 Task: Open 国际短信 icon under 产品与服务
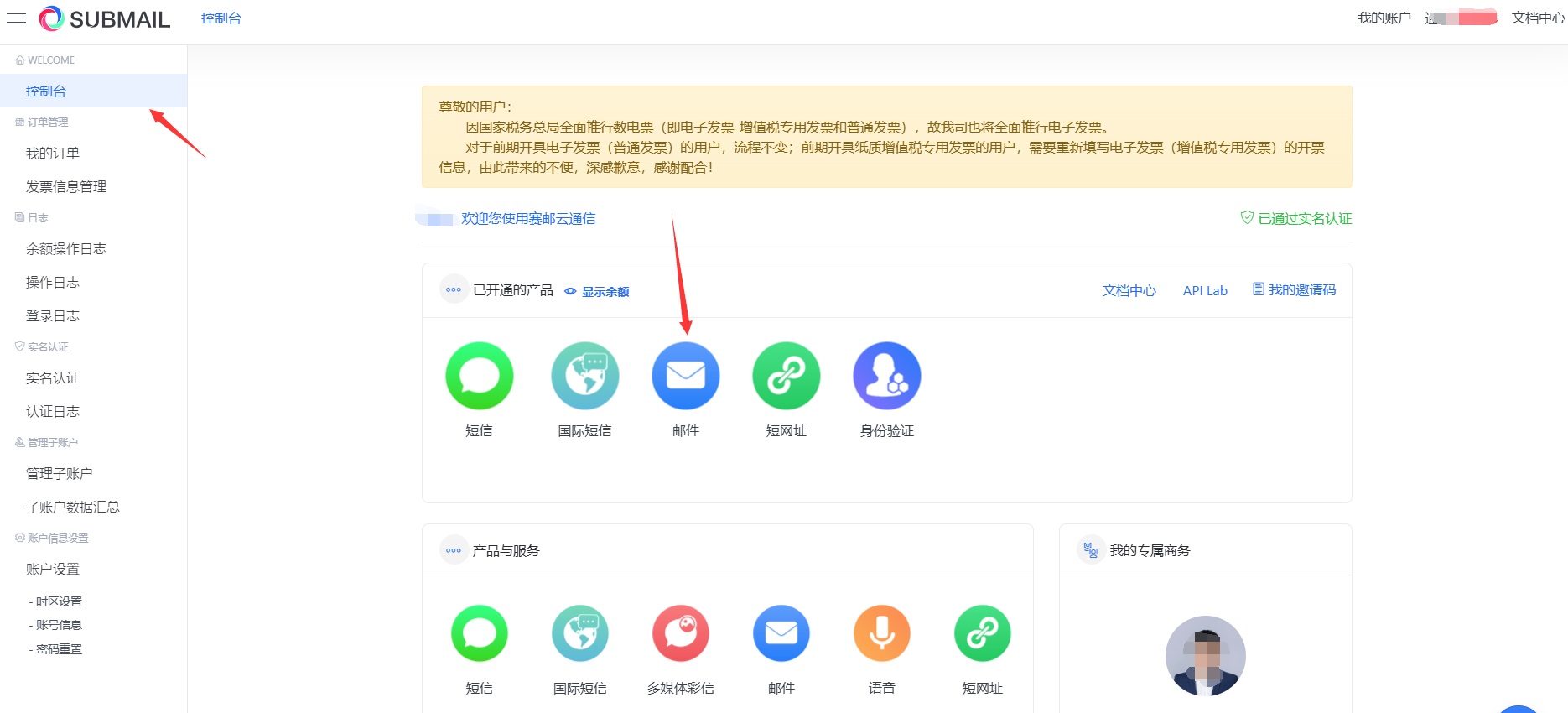[580, 633]
